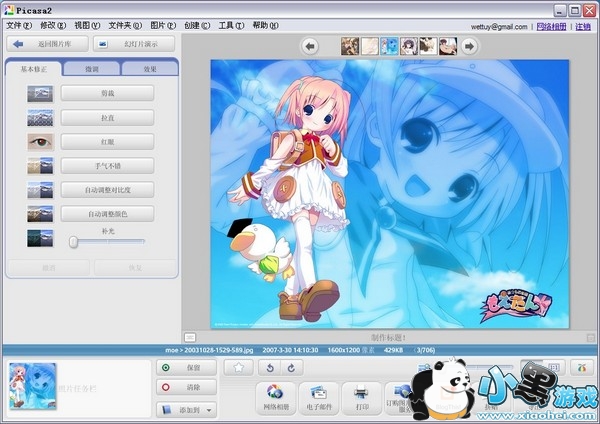Open Web Album (网络相册) upload

[x=275, y=397]
